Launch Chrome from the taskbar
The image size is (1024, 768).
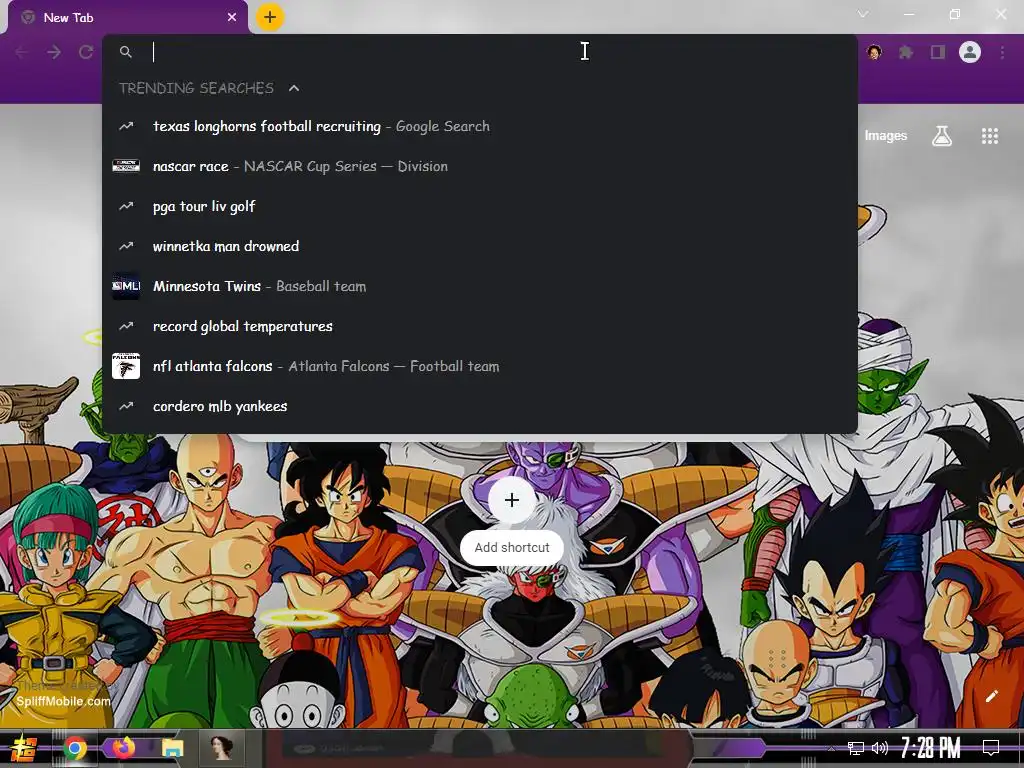pyautogui.click(x=75, y=748)
